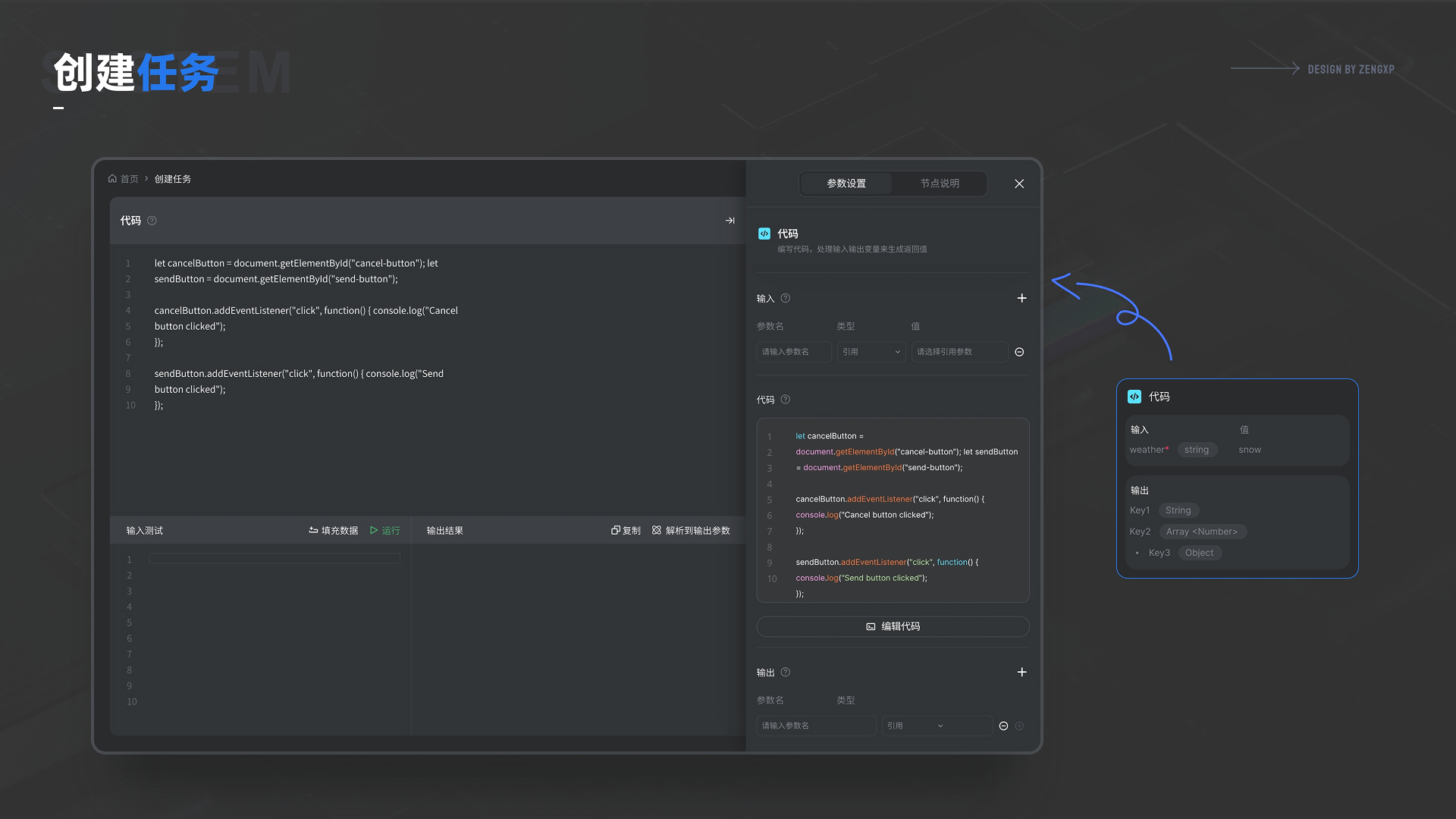Click the description text 编写代码，处理输入输出变量
The height and width of the screenshot is (819, 1456).
point(852,249)
